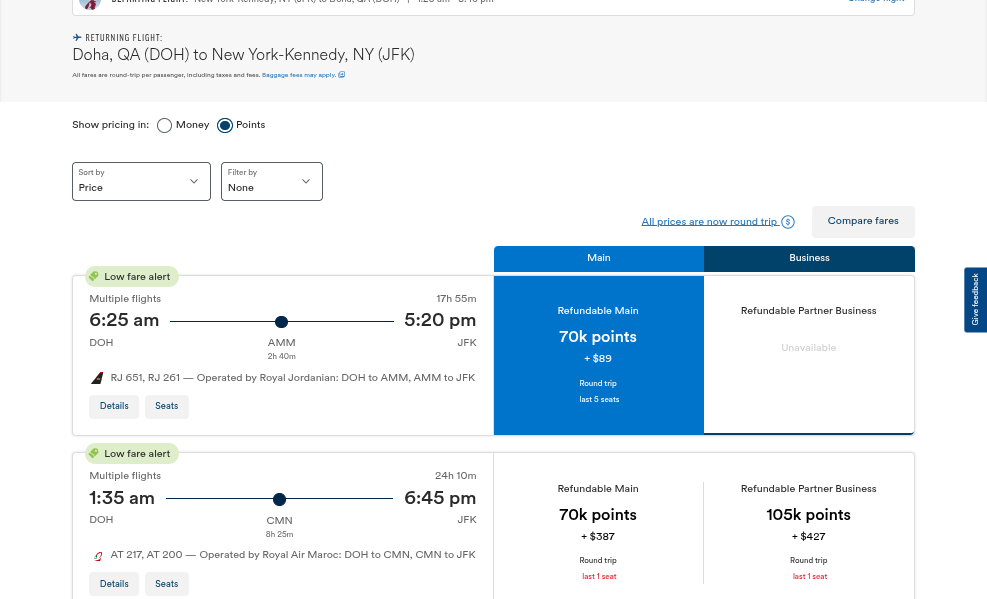Switch to the Main fare tab
Image resolution: width=987 pixels, height=599 pixels.
point(599,259)
